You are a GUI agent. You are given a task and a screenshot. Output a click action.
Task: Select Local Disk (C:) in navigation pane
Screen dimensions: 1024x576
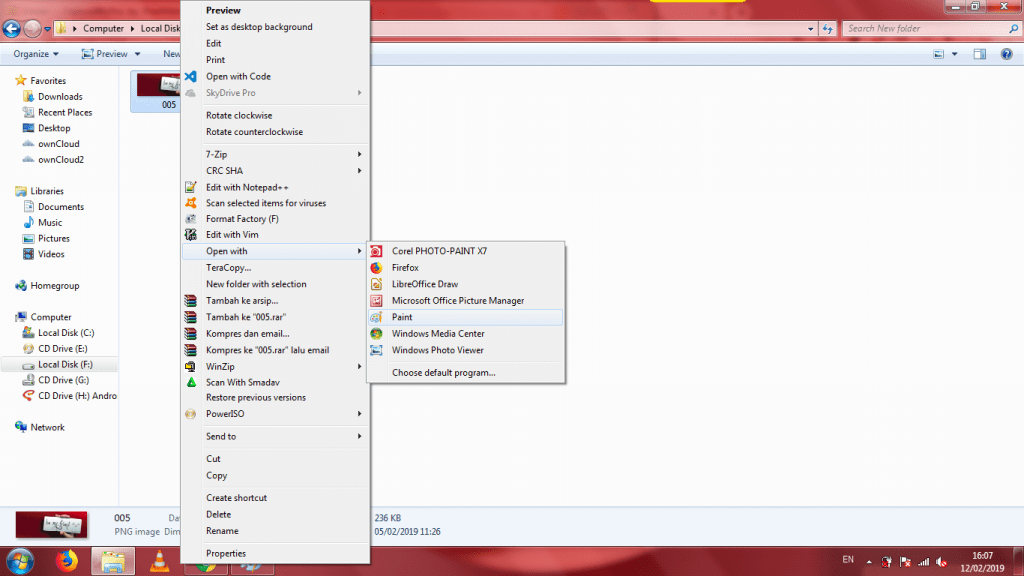66,333
